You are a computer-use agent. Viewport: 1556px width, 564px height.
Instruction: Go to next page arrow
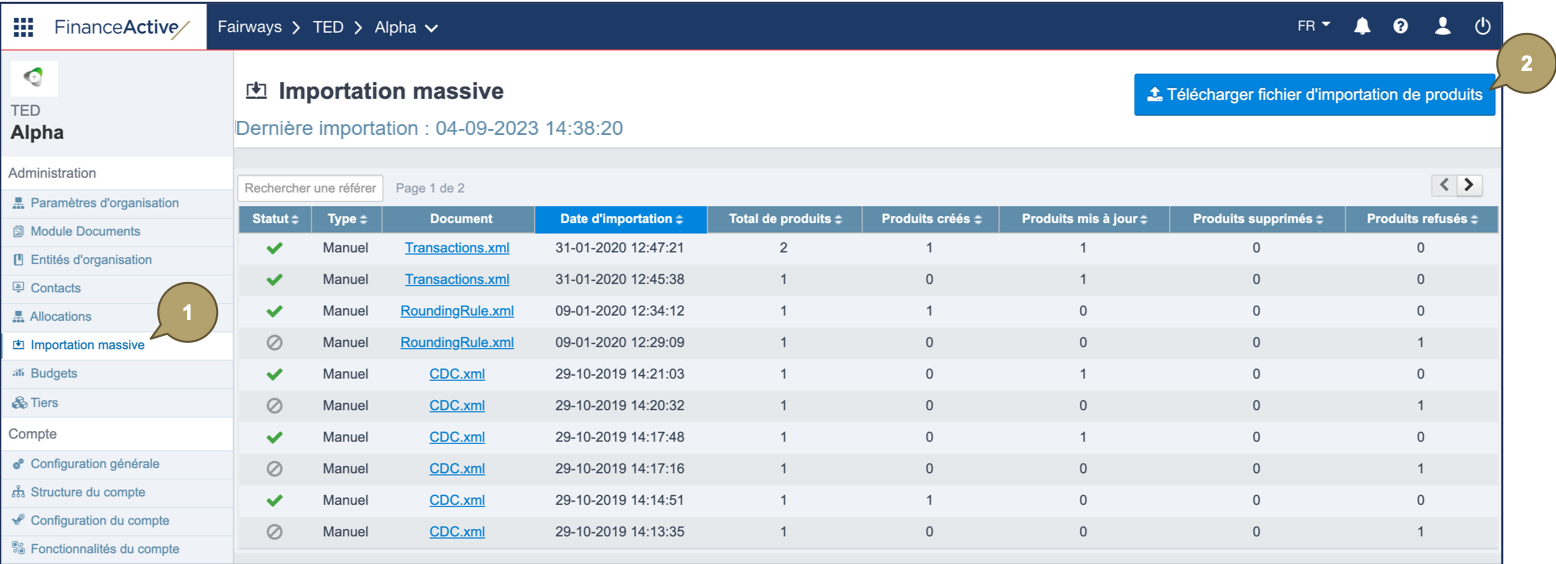[x=1470, y=185]
